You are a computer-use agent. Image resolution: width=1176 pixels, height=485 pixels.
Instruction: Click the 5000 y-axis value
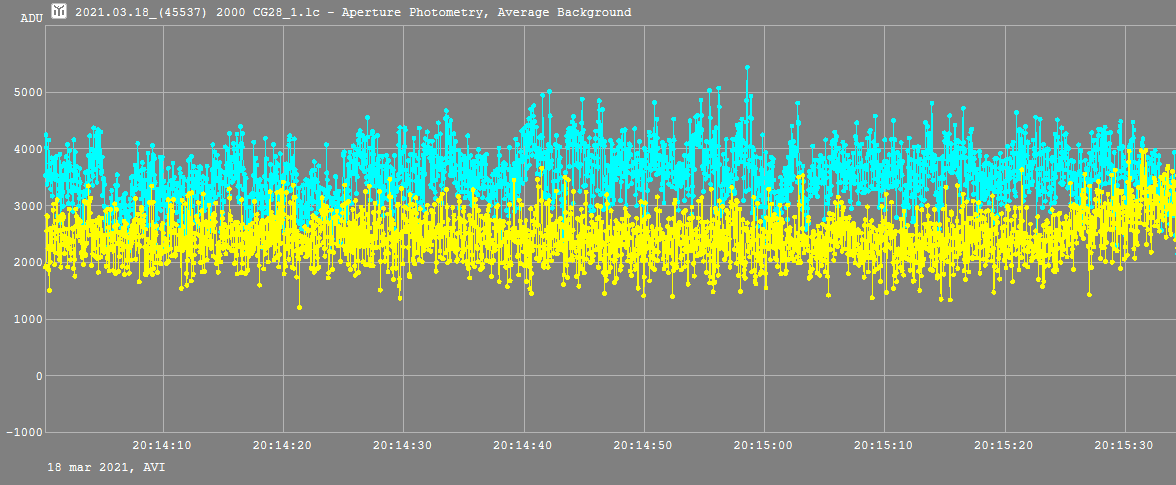[27, 93]
